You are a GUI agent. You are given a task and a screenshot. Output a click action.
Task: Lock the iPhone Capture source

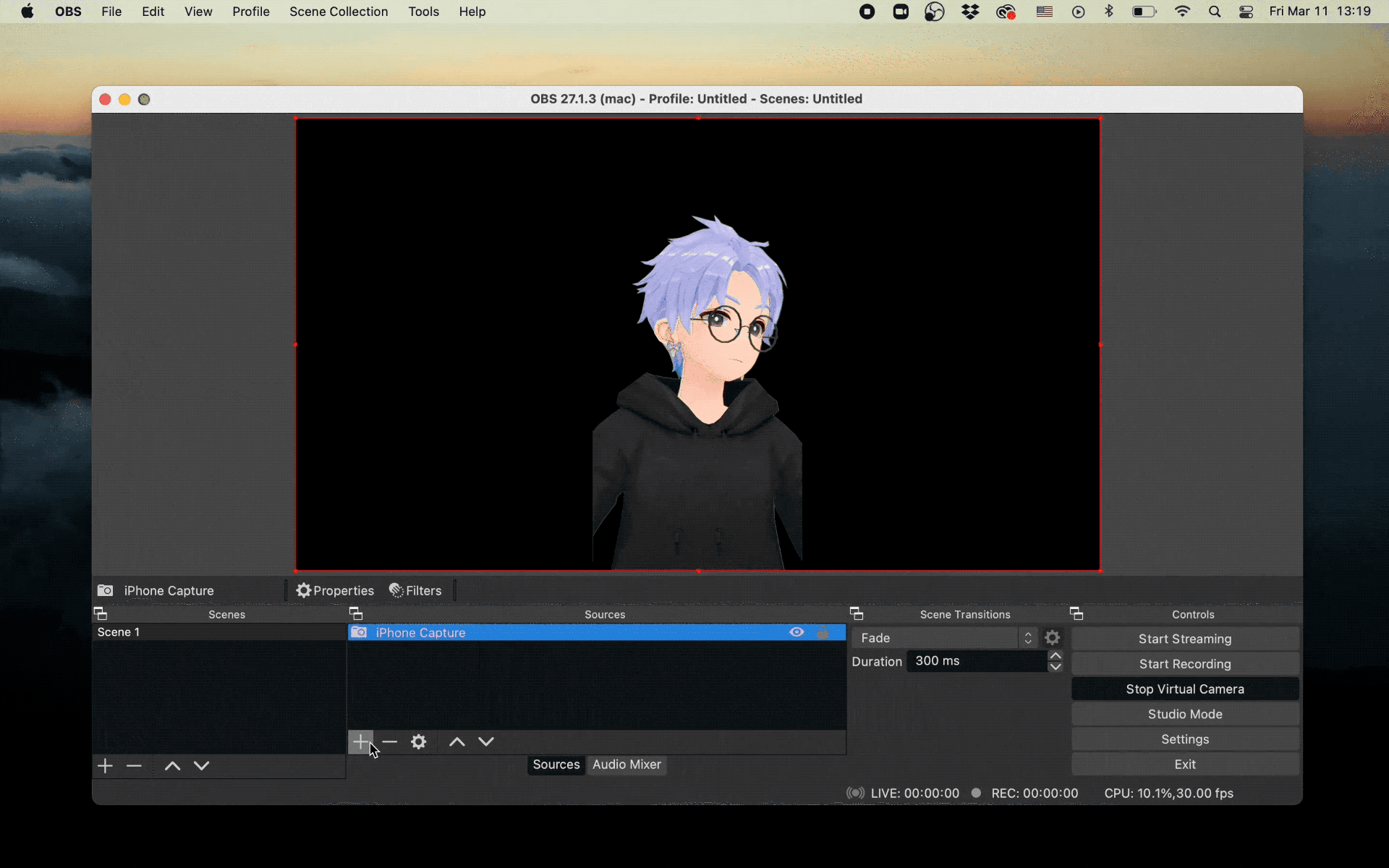pos(824,632)
